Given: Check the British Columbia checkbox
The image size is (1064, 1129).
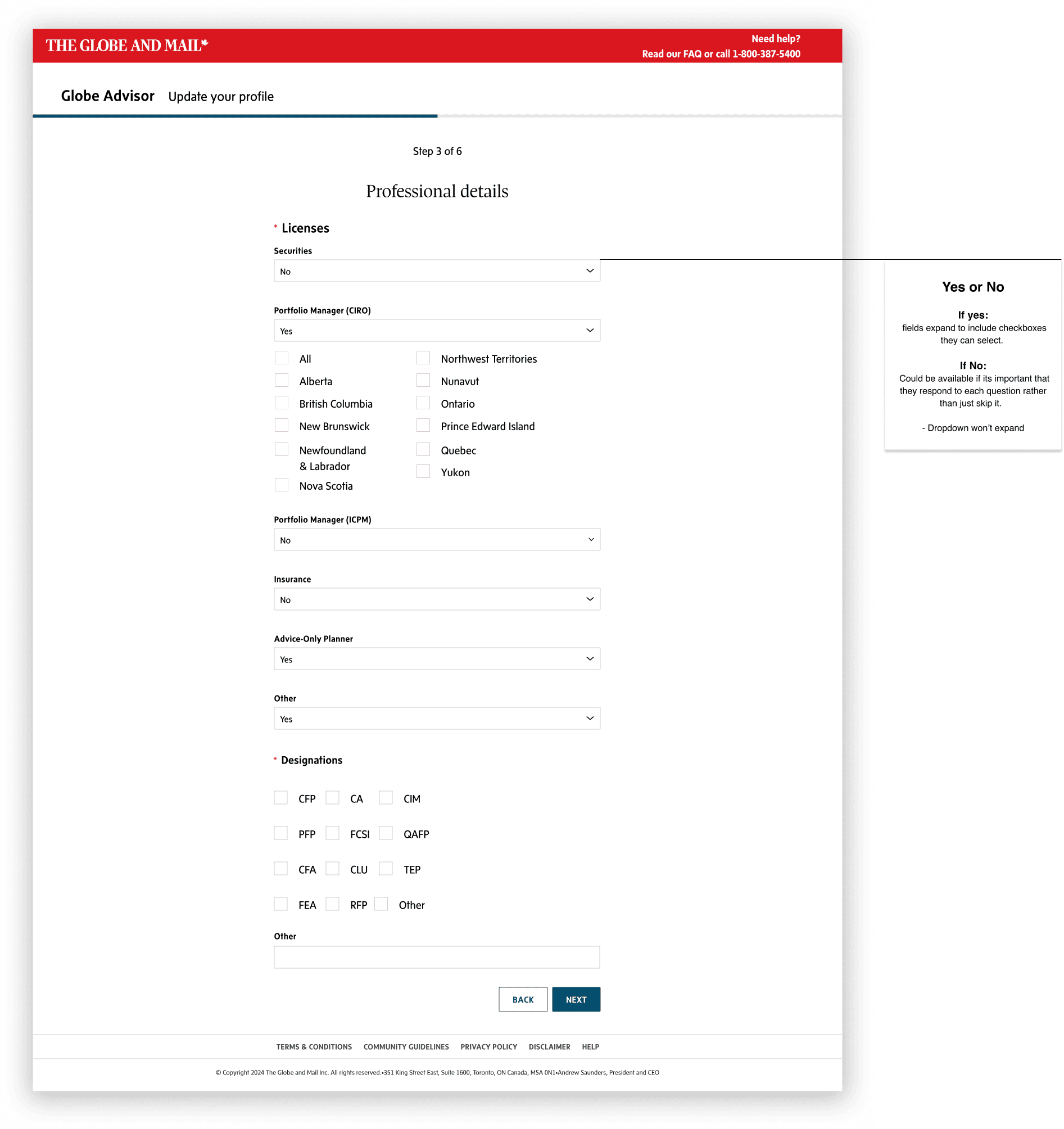Looking at the screenshot, I should tap(281, 403).
